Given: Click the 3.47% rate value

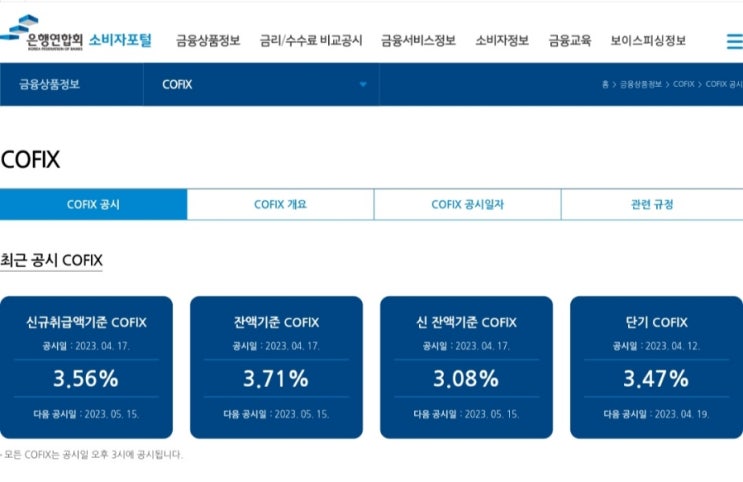Looking at the screenshot, I should tap(656, 379).
